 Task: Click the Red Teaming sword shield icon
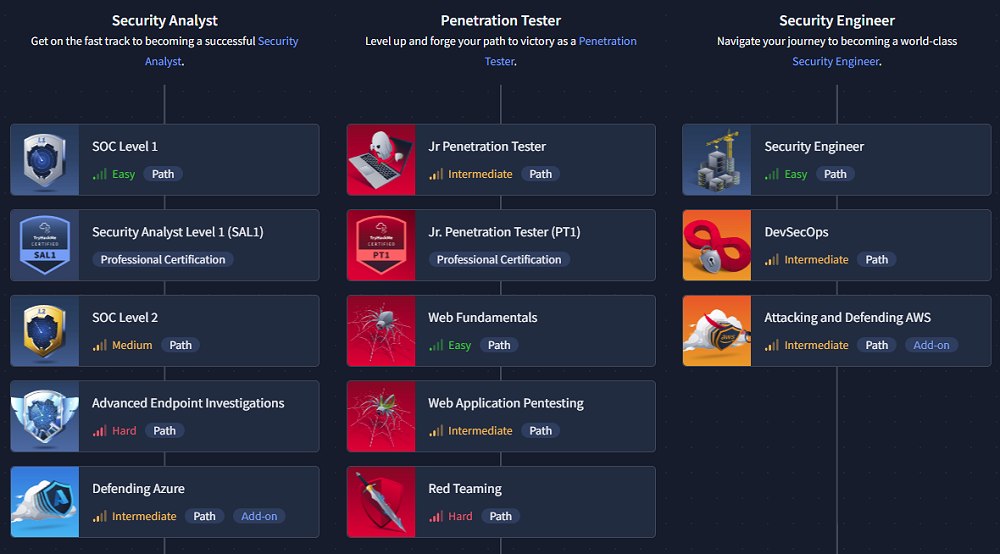381,502
